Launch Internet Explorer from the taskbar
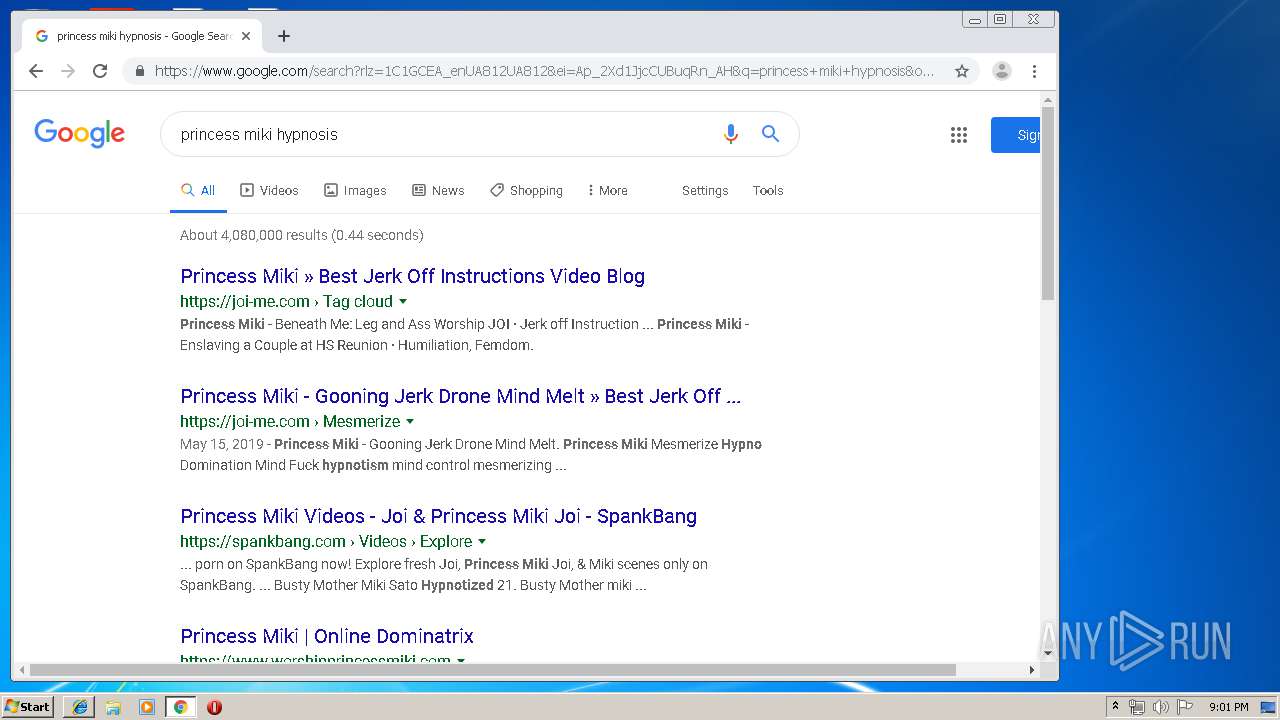Image resolution: width=1280 pixels, height=720 pixels. [80, 707]
